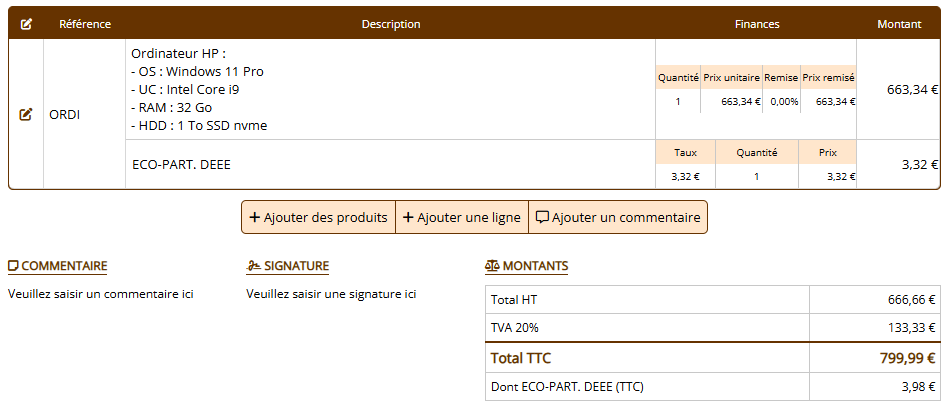The image size is (946, 405).
Task: Click the SIGNATURE section pen icon
Action: [x=253, y=266]
